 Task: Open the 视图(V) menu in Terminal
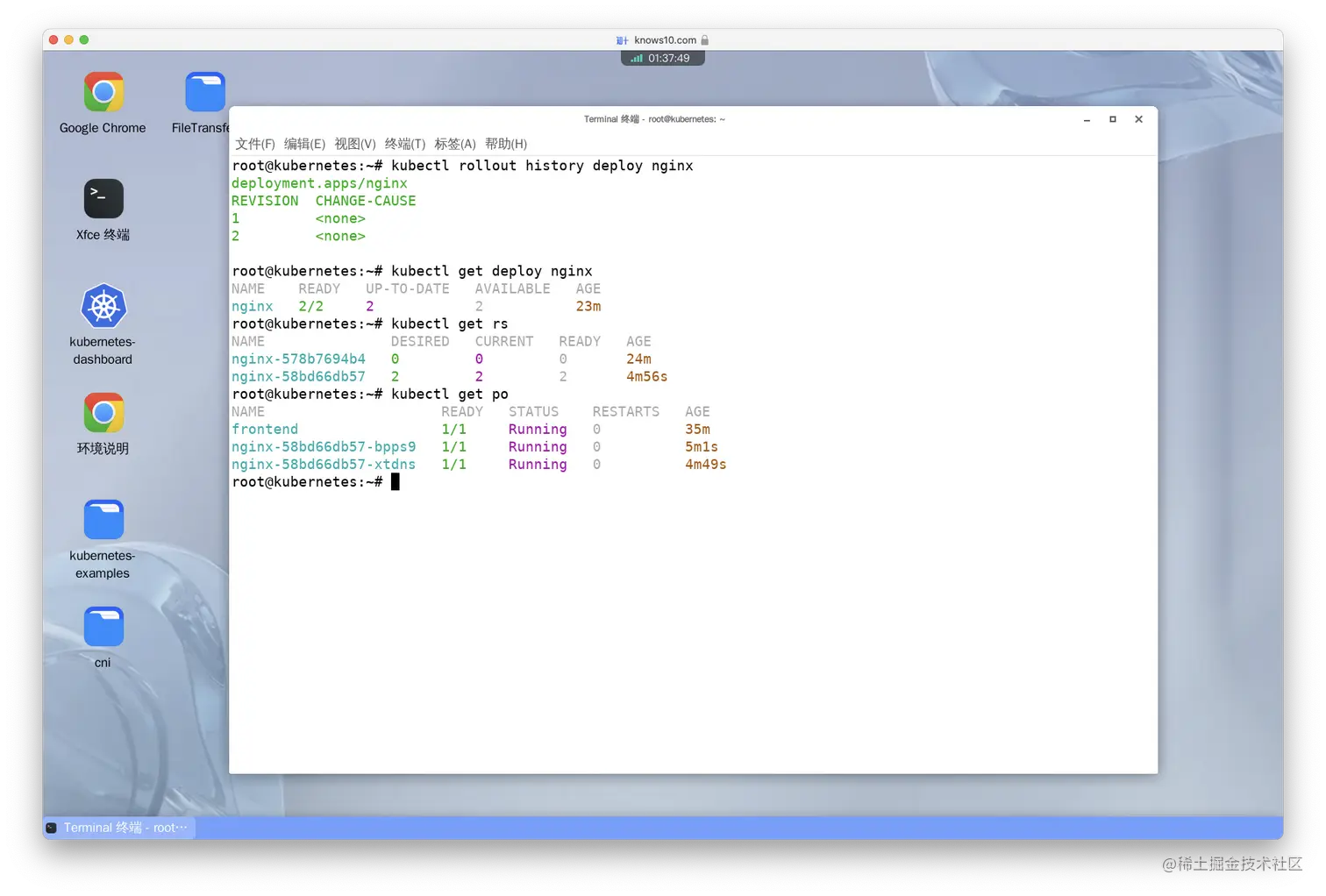tap(355, 144)
